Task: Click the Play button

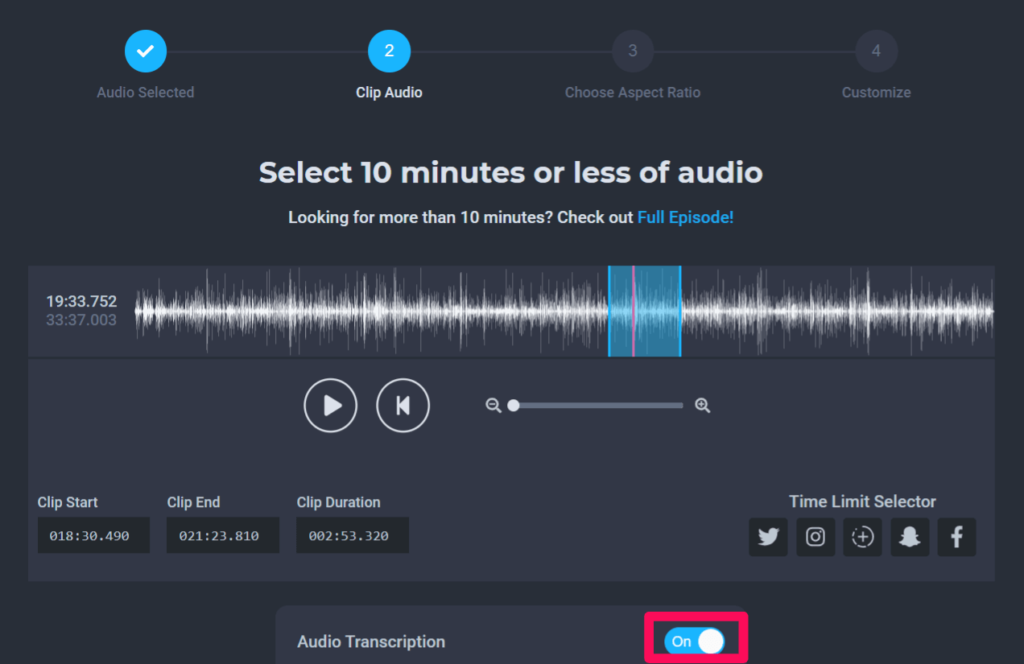Action: tap(330, 405)
